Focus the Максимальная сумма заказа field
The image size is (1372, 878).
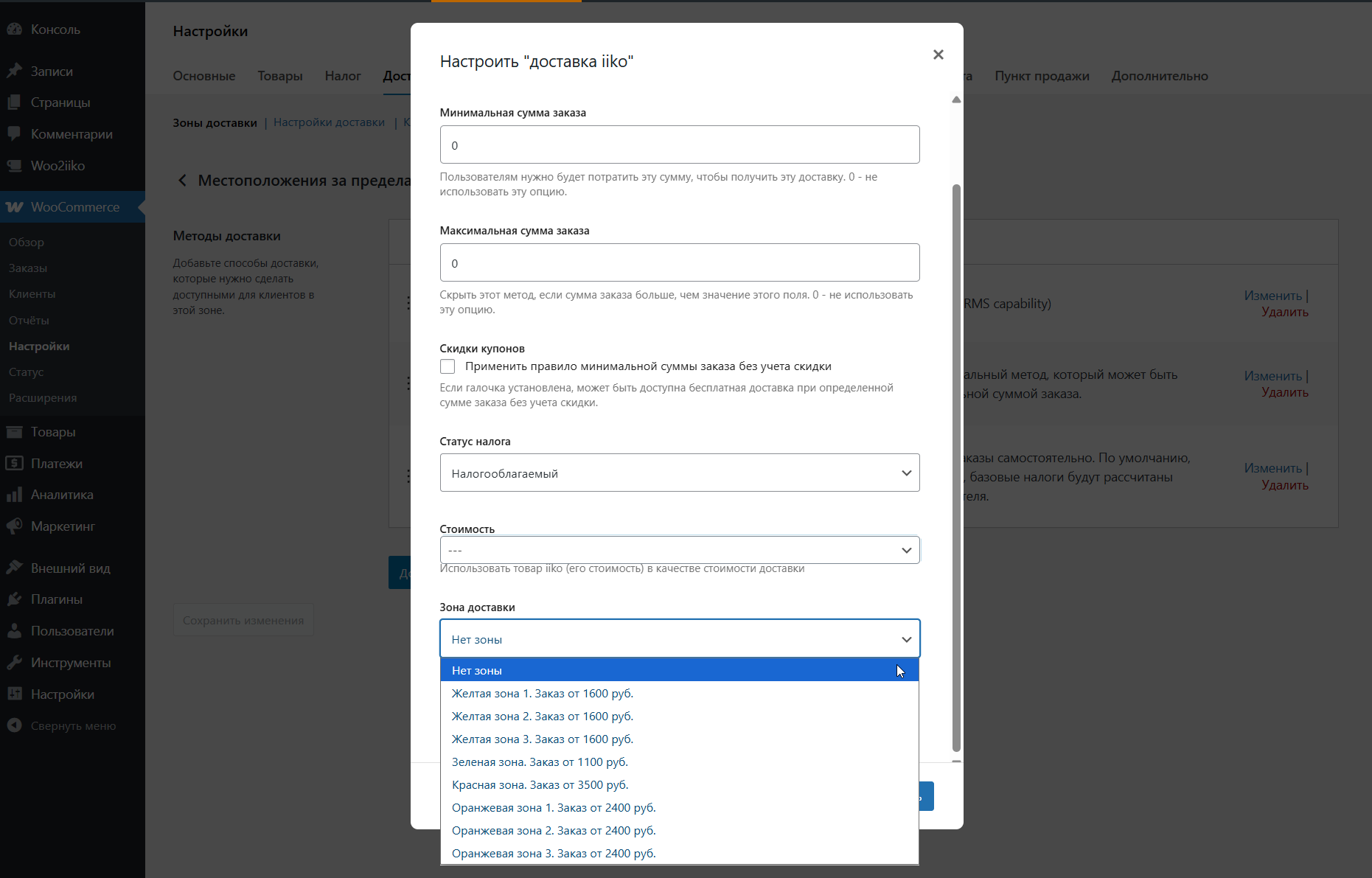tap(680, 262)
